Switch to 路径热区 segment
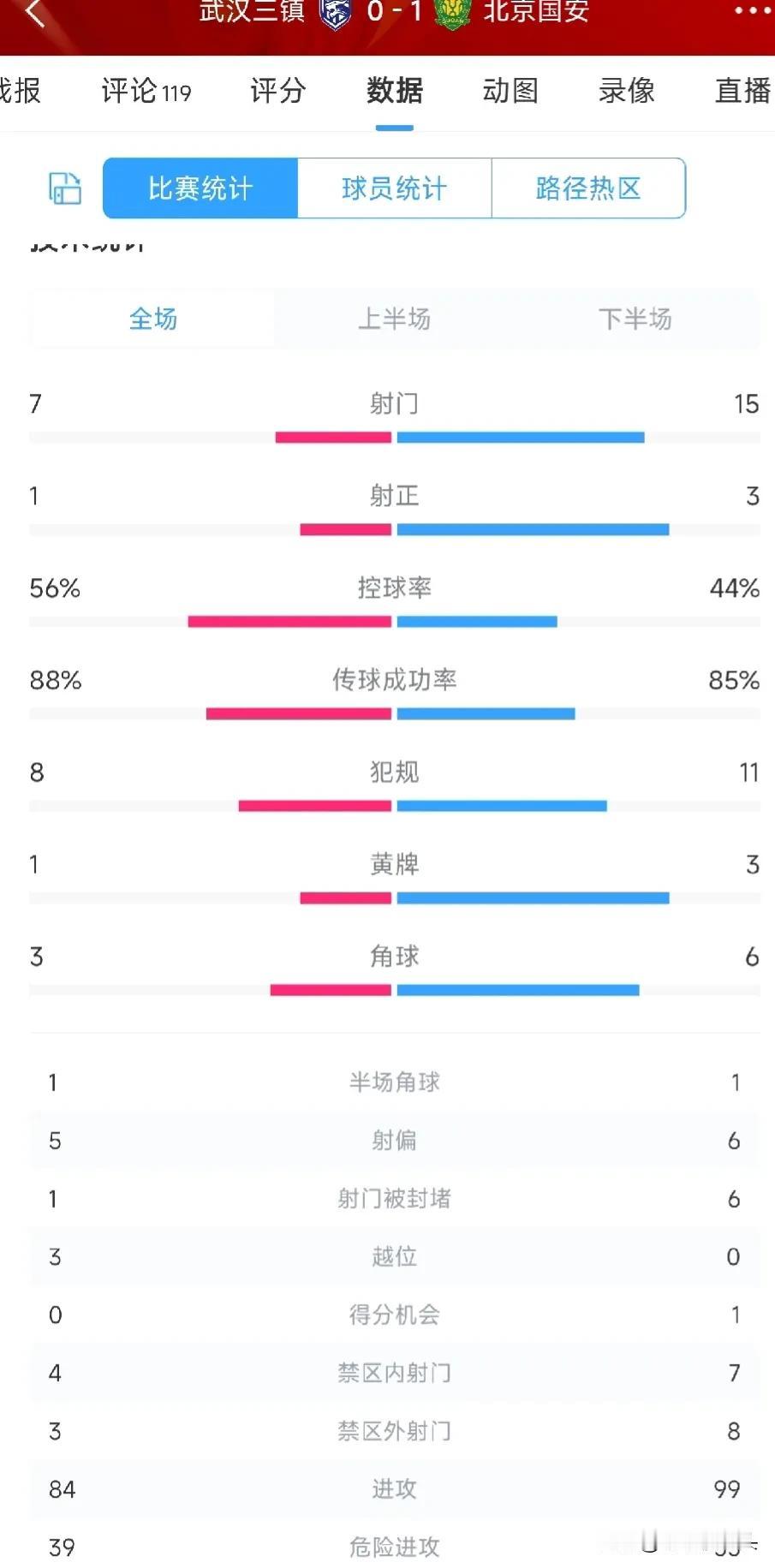775x1568 pixels. coord(588,188)
